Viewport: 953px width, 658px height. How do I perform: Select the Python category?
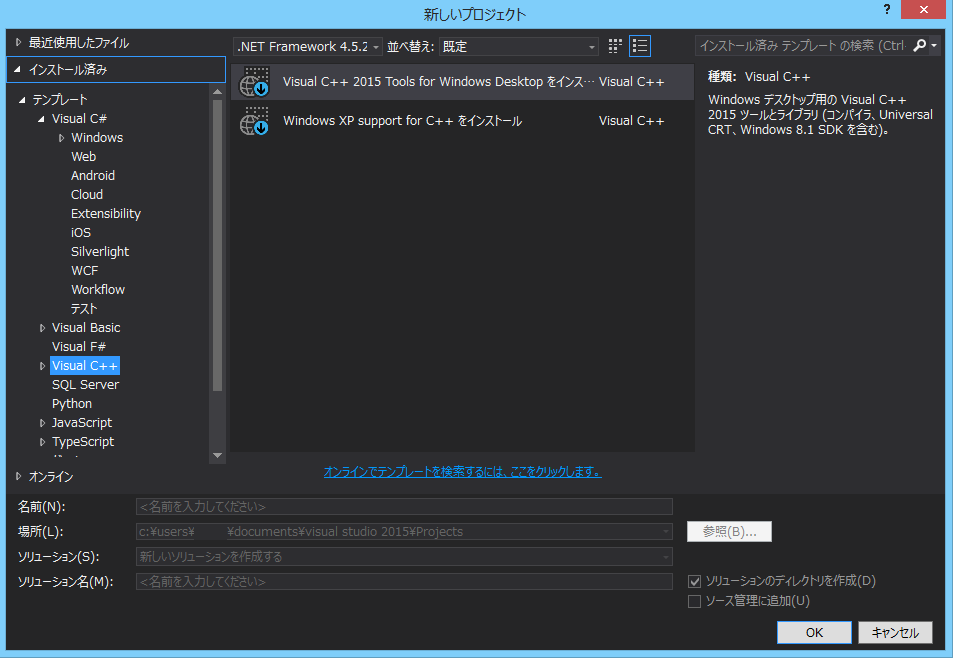[72, 404]
